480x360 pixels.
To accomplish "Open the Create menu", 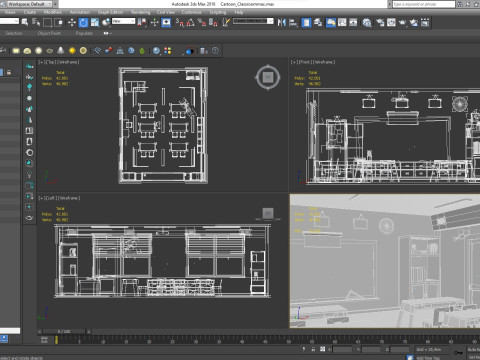I will coord(30,12).
